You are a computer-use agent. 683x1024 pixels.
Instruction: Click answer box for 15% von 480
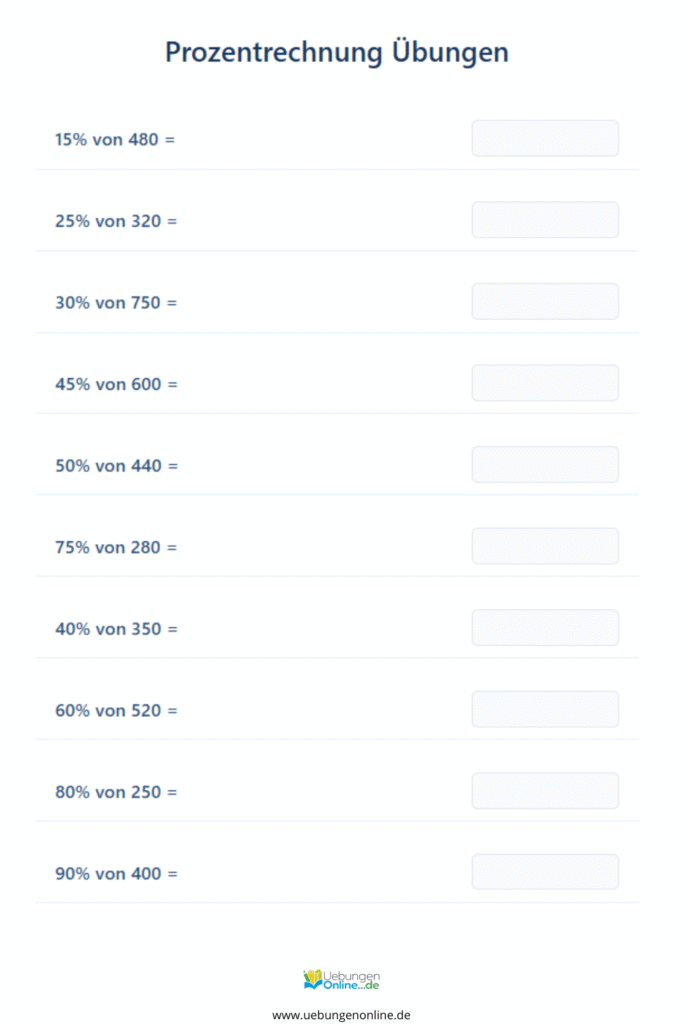coord(545,138)
